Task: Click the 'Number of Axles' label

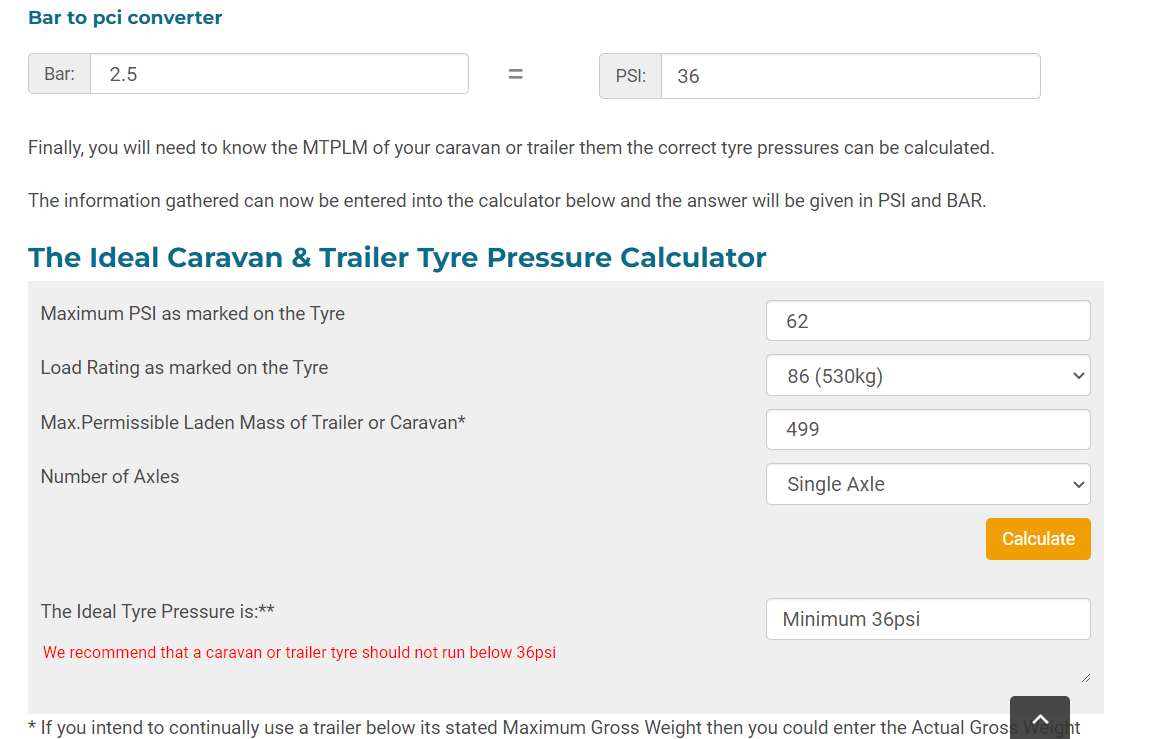Action: coord(110,477)
